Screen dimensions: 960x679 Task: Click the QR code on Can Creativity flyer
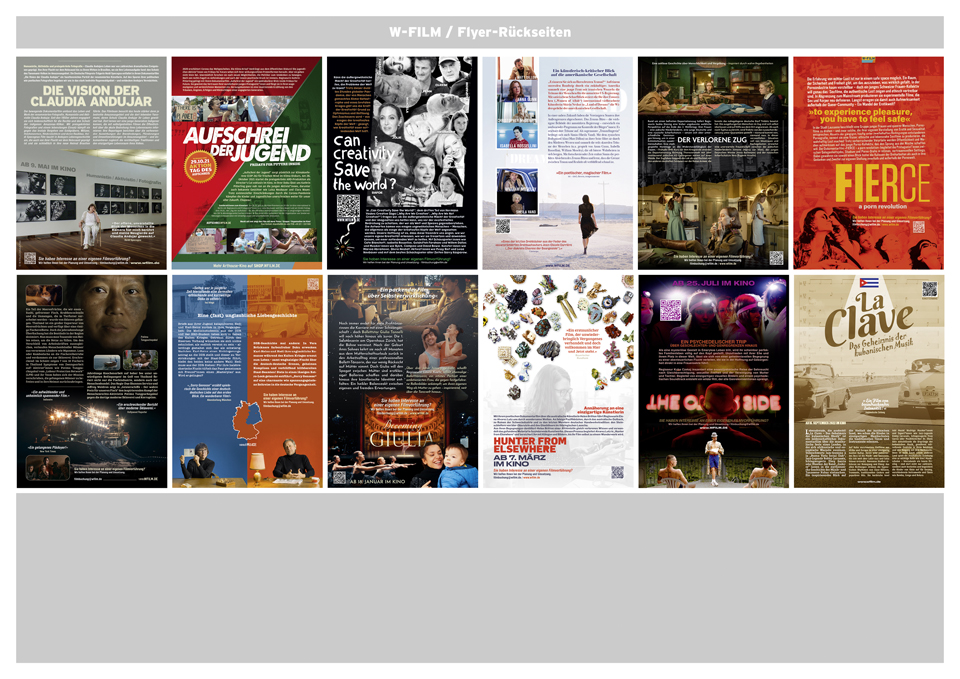pos(349,208)
